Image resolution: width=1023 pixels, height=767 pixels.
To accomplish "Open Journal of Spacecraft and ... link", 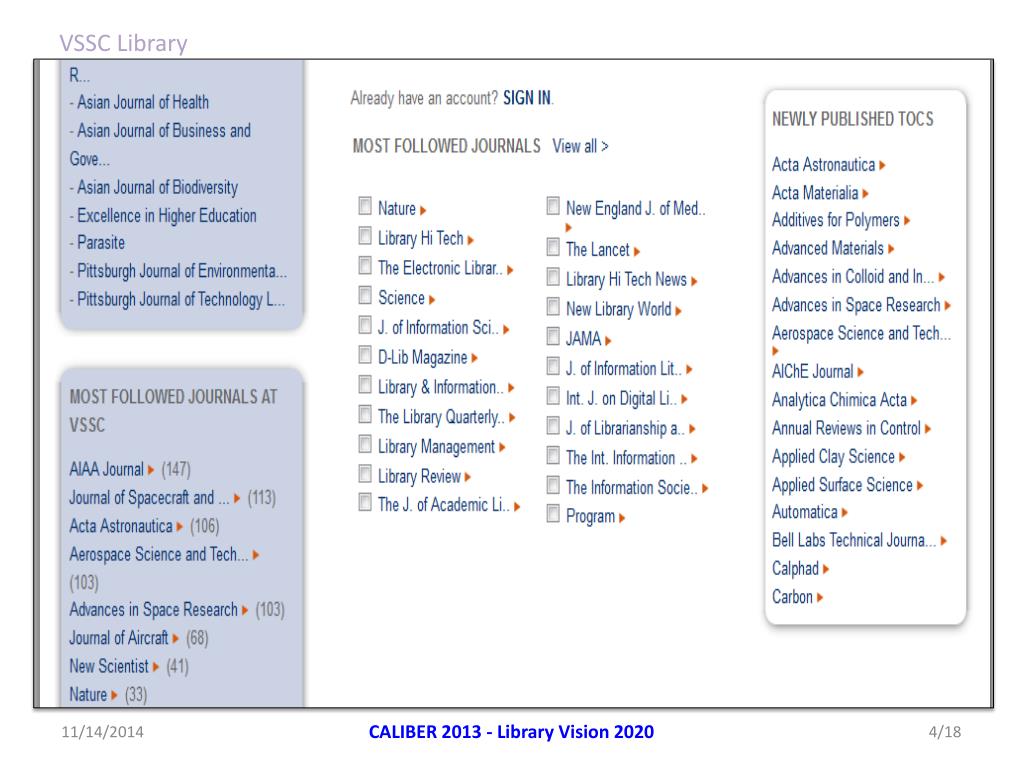I will [x=149, y=498].
